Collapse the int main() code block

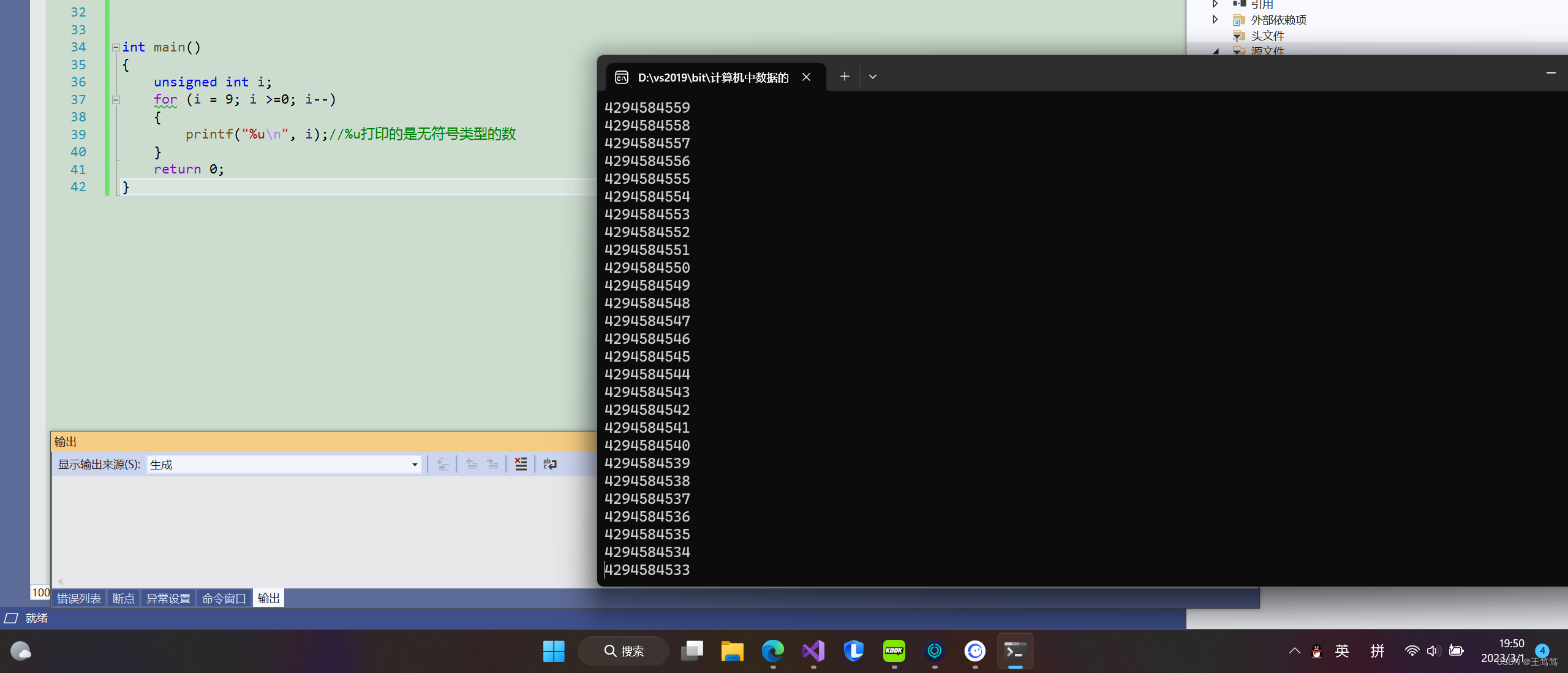pos(116,47)
